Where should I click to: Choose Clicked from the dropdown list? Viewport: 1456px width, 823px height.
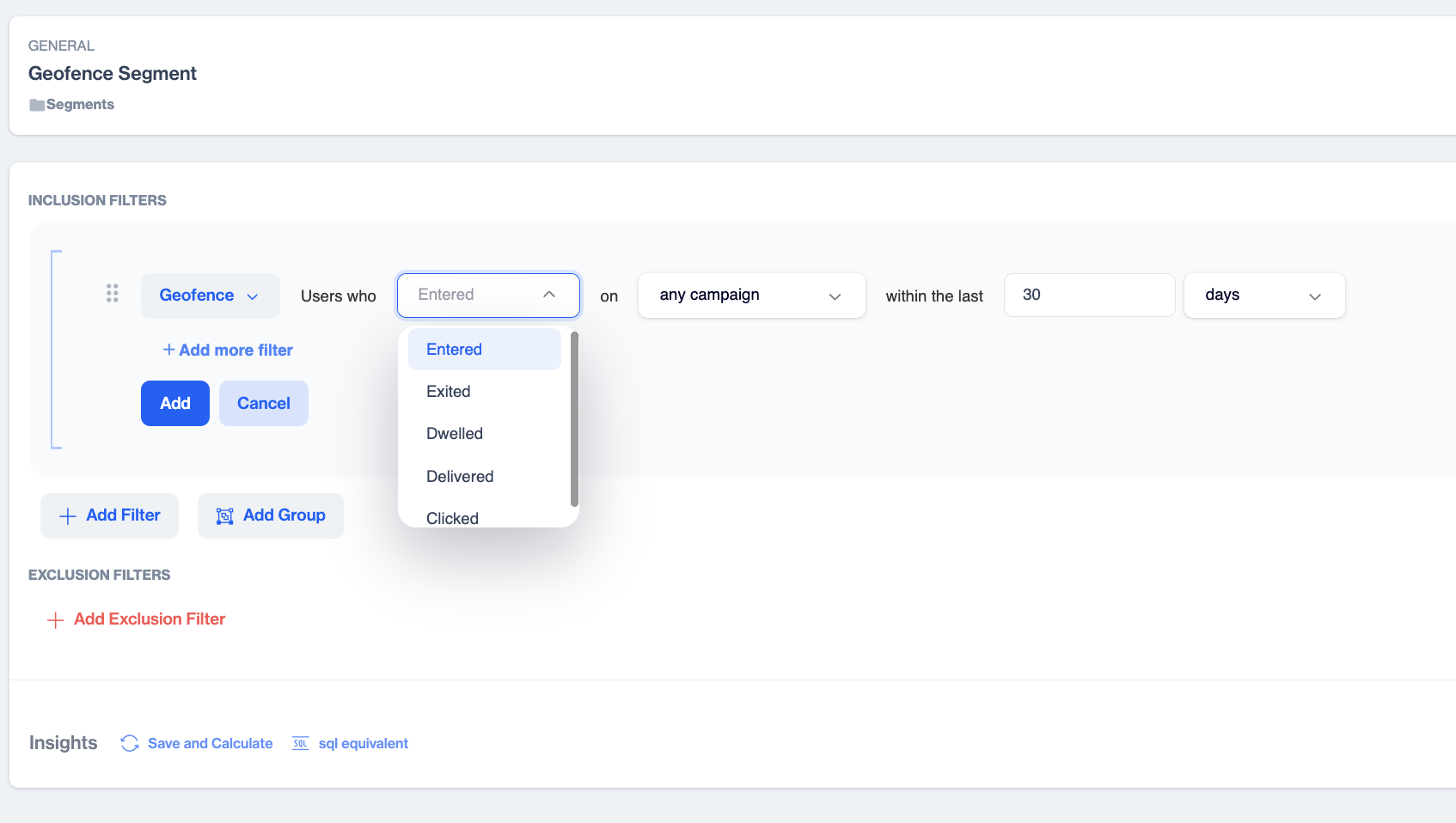(x=485, y=518)
